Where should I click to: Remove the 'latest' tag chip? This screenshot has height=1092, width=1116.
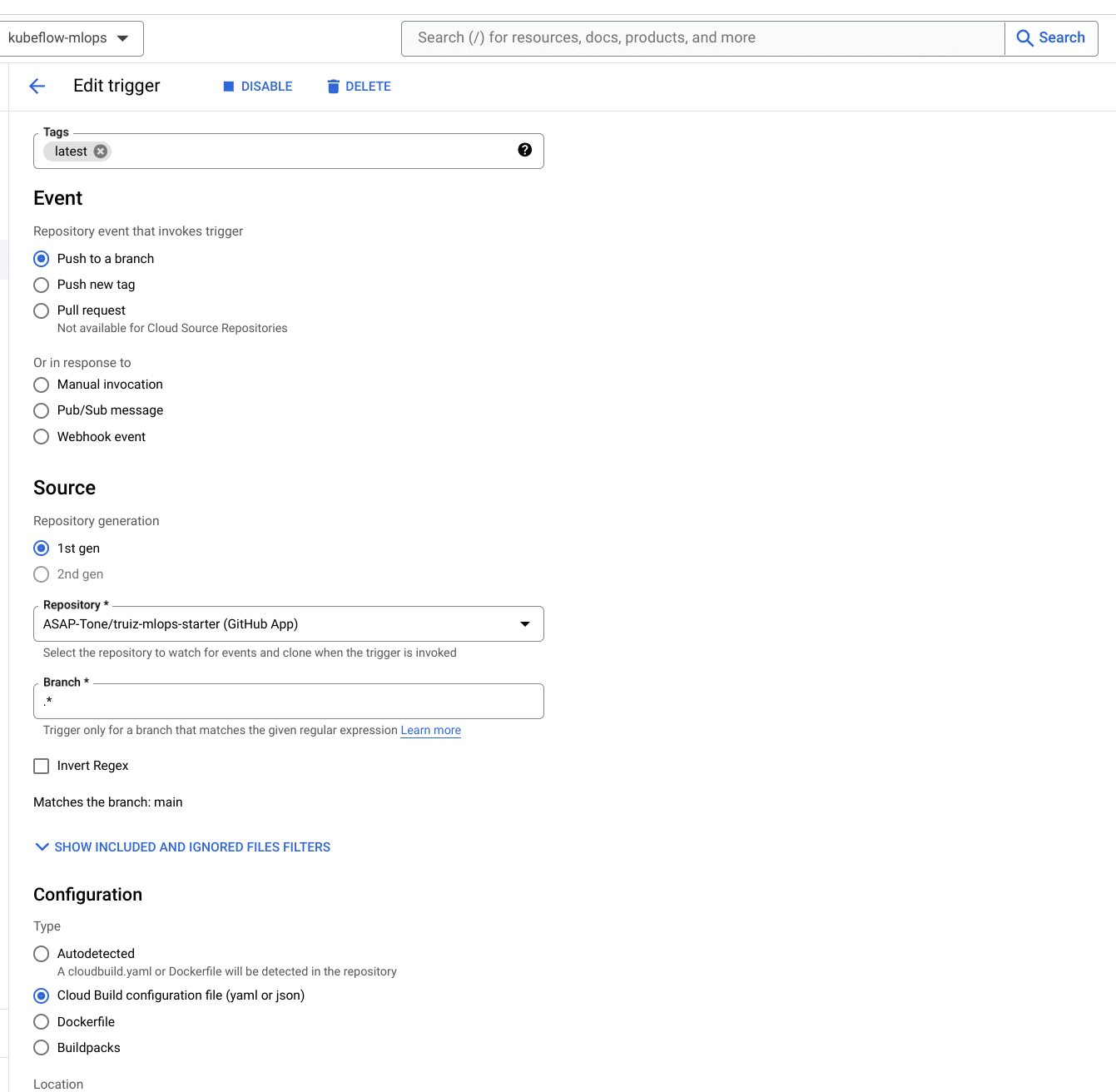tap(101, 151)
